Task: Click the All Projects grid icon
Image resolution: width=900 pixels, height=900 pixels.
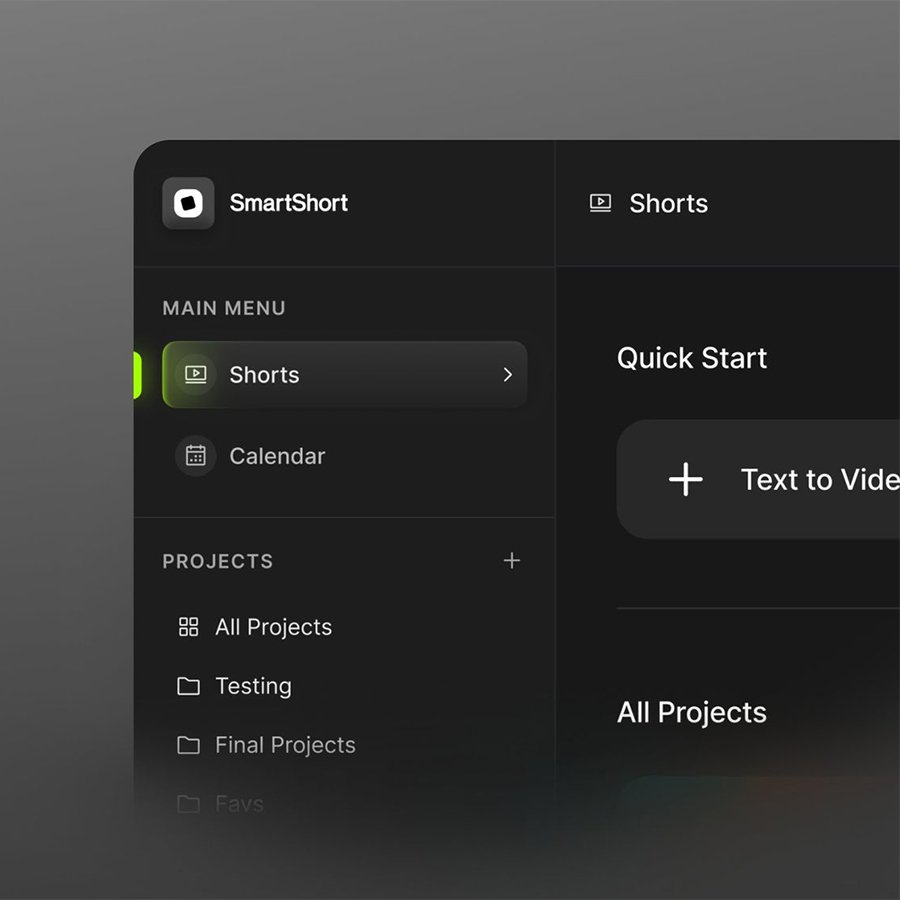Action: coord(188,627)
